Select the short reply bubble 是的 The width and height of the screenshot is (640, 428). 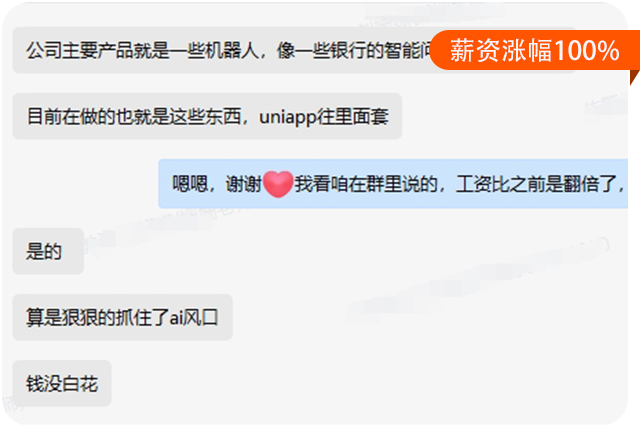tap(48, 251)
